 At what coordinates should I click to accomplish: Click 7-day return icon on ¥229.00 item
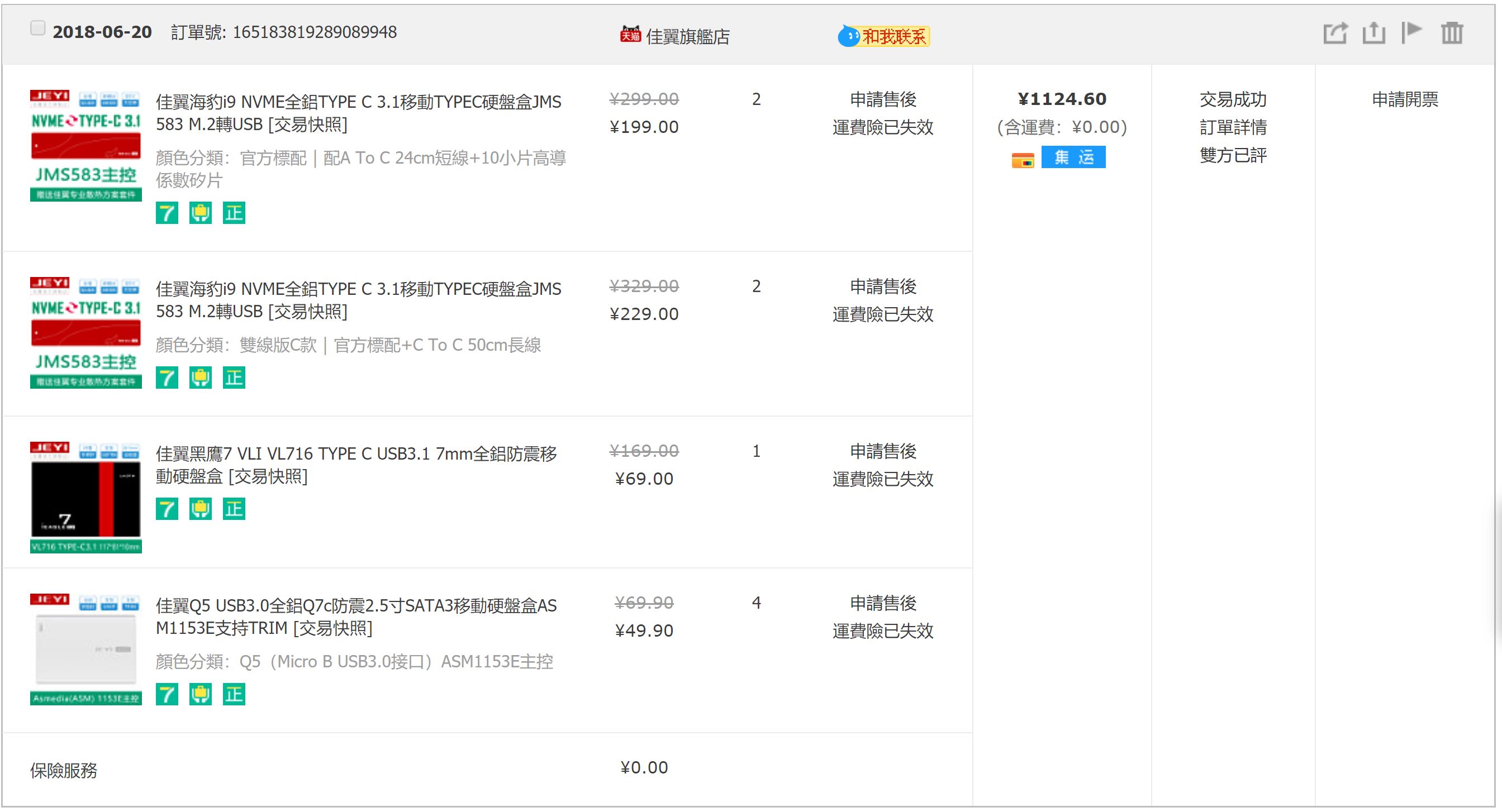[x=167, y=378]
